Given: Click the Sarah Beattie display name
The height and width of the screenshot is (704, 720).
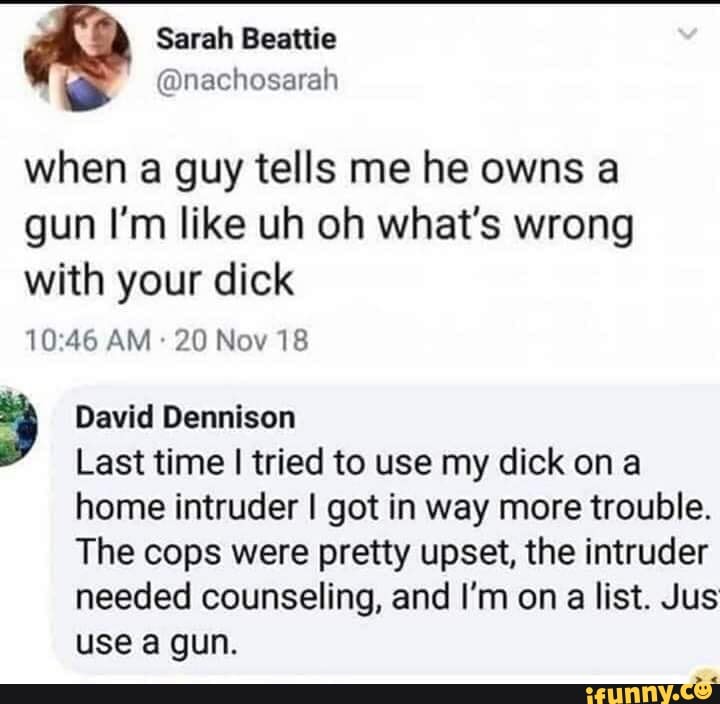Looking at the screenshot, I should (x=246, y=39).
